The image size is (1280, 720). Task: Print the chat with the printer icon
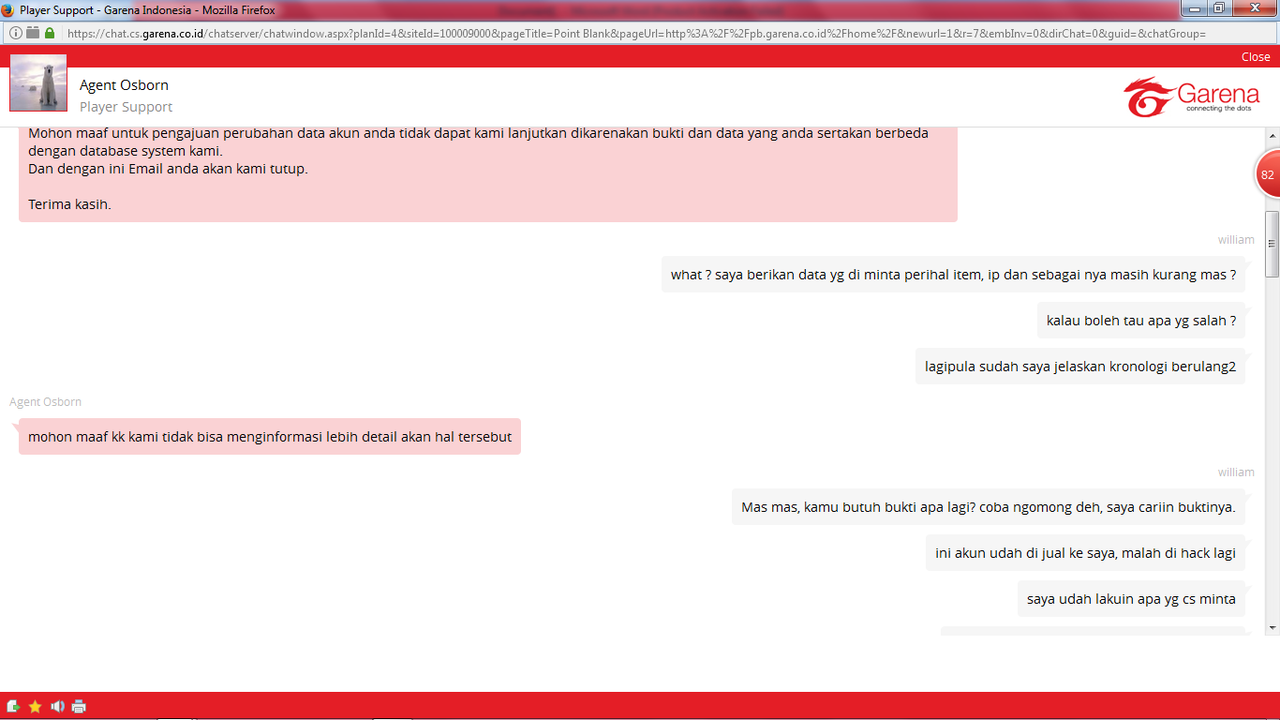(79, 706)
